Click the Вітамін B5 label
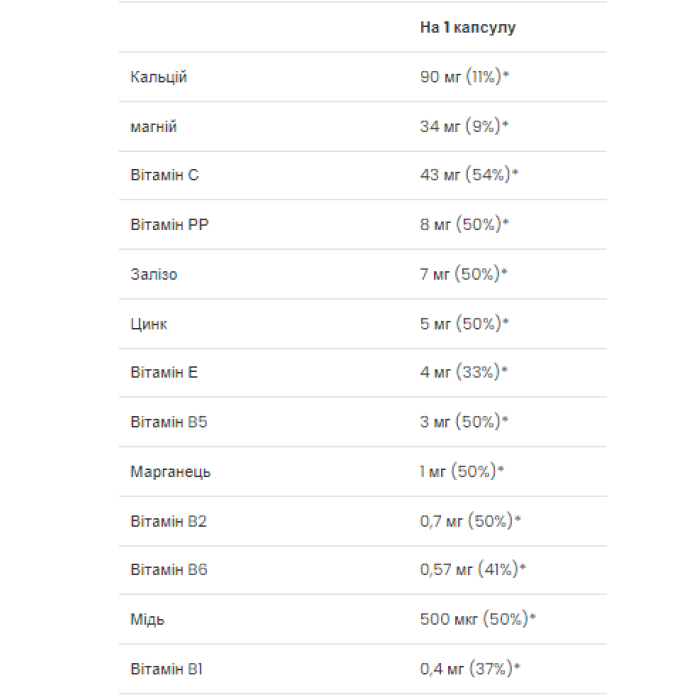 click(169, 421)
